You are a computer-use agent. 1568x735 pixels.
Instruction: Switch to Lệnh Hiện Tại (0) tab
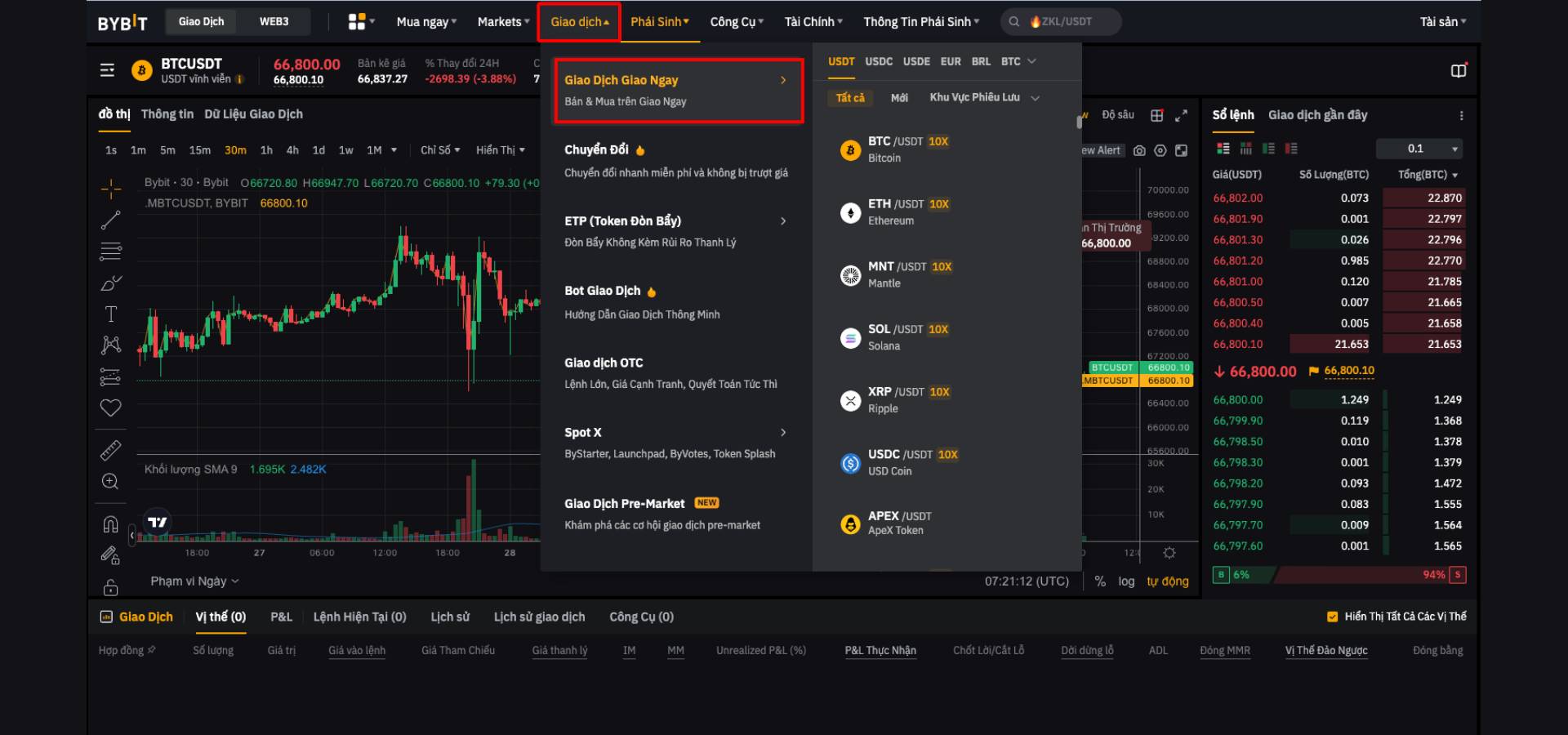[x=359, y=617]
